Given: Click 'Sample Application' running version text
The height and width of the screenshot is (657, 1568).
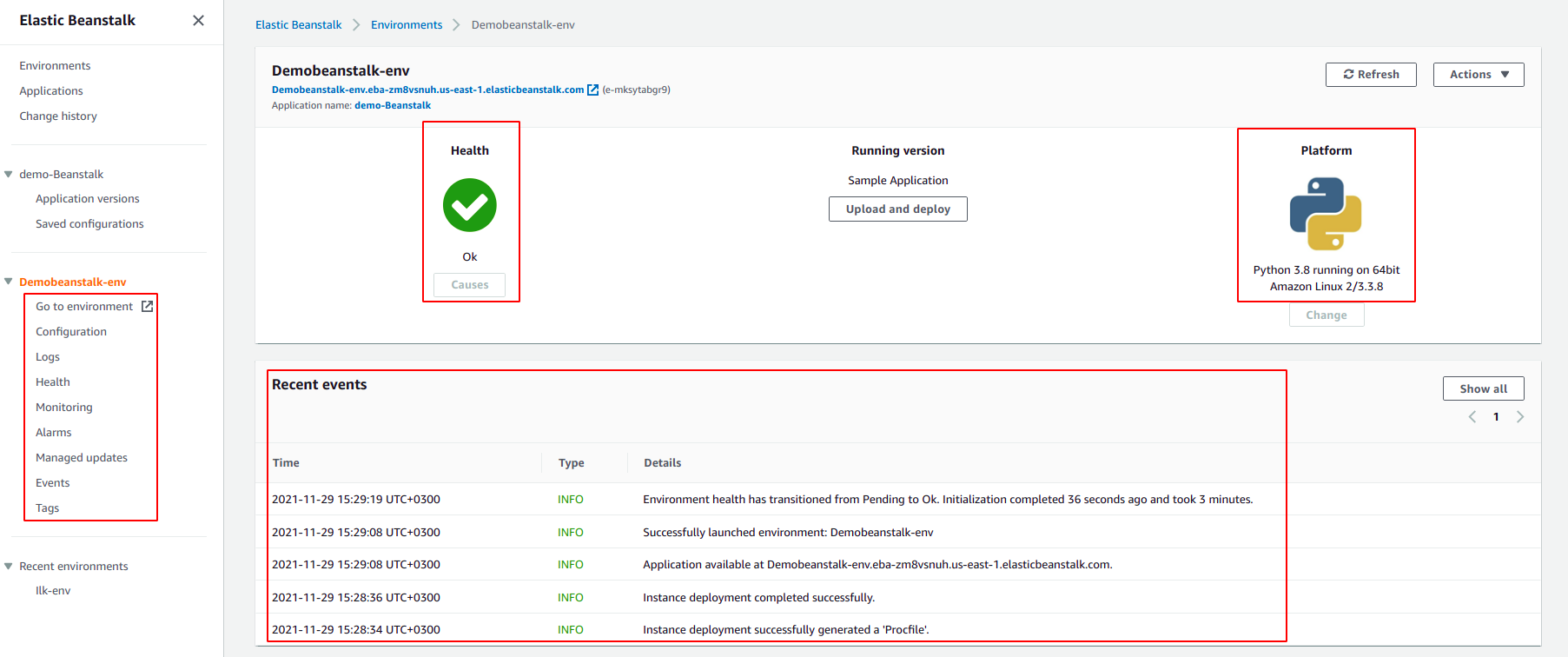Looking at the screenshot, I should click(x=898, y=181).
